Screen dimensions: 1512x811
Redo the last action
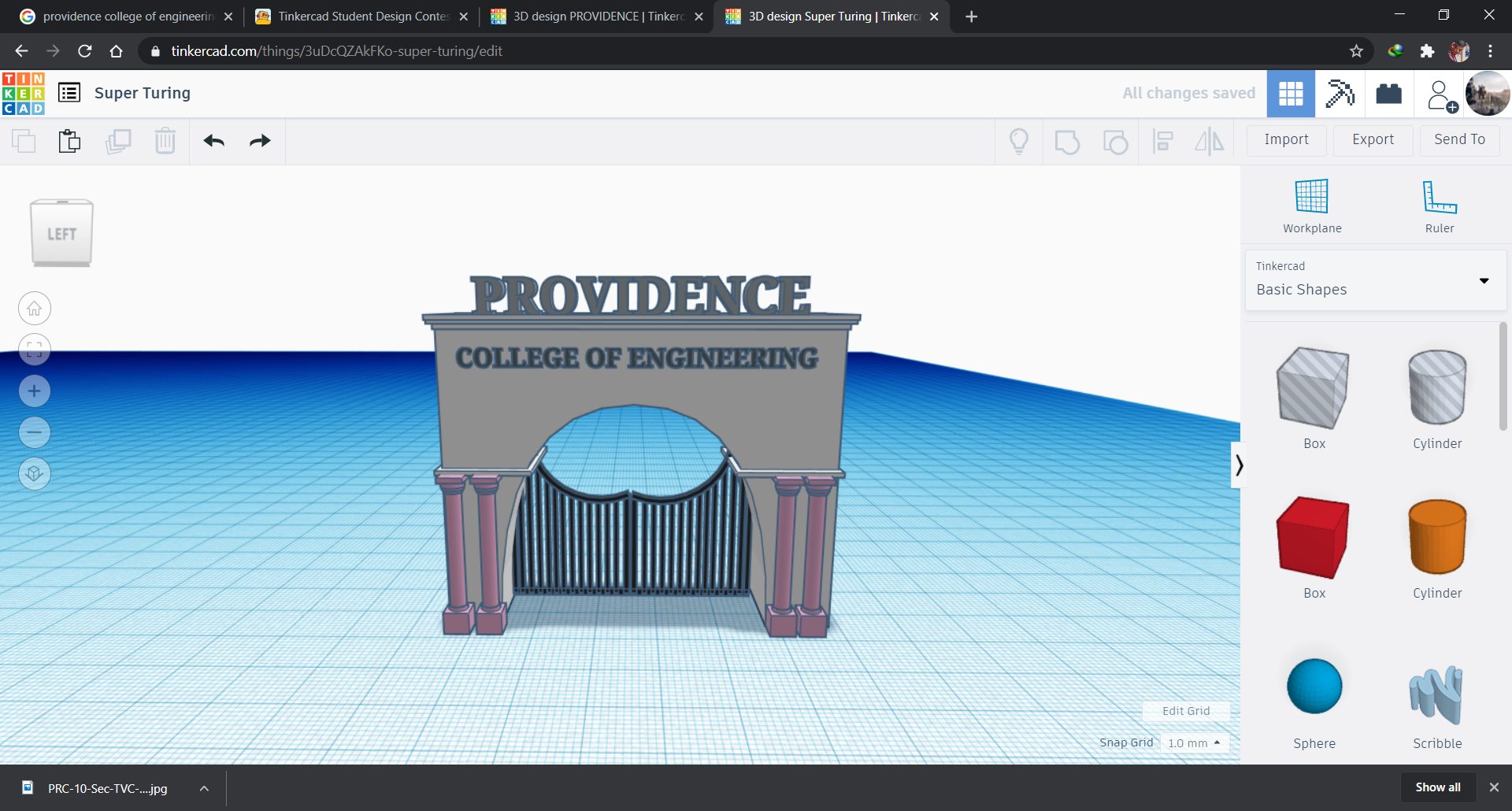pyautogui.click(x=260, y=141)
